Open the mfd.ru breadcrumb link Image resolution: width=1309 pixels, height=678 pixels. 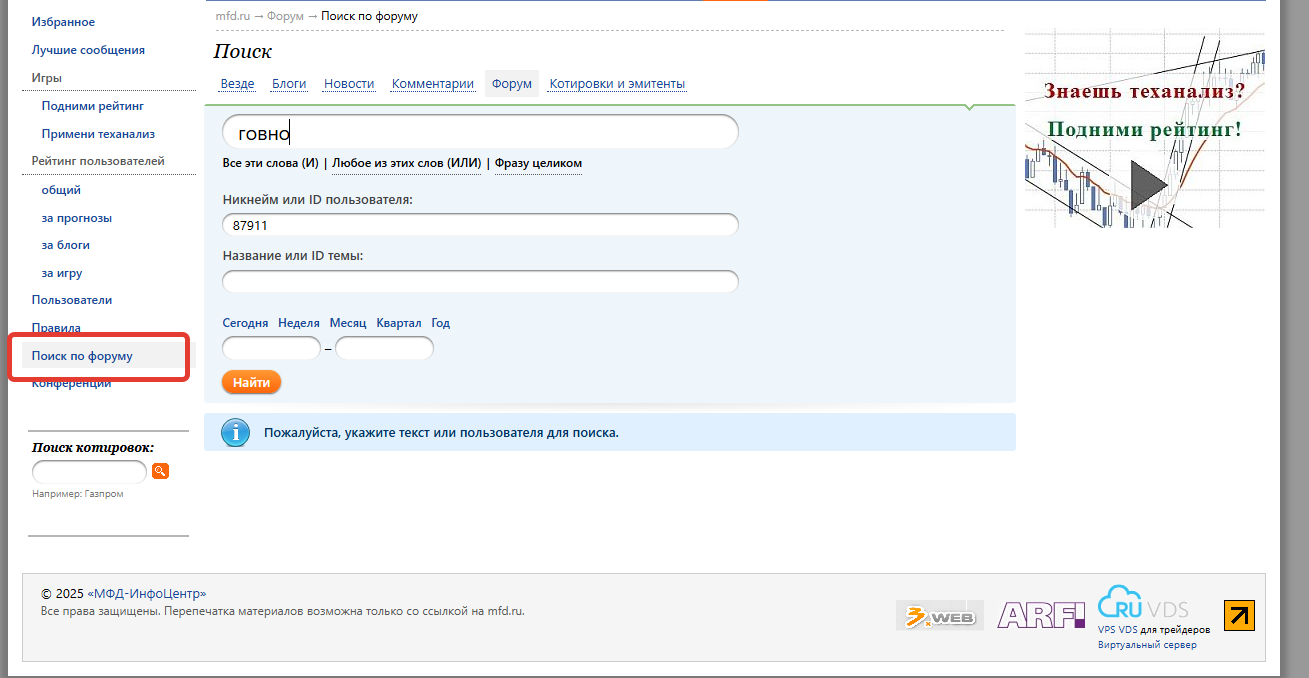[x=233, y=16]
